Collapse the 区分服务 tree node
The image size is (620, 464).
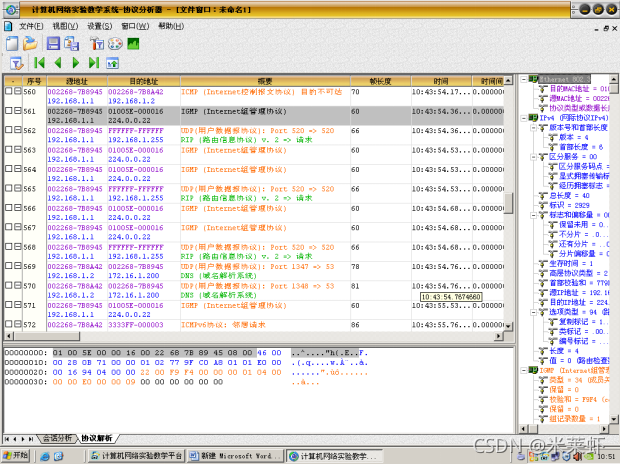[533, 157]
